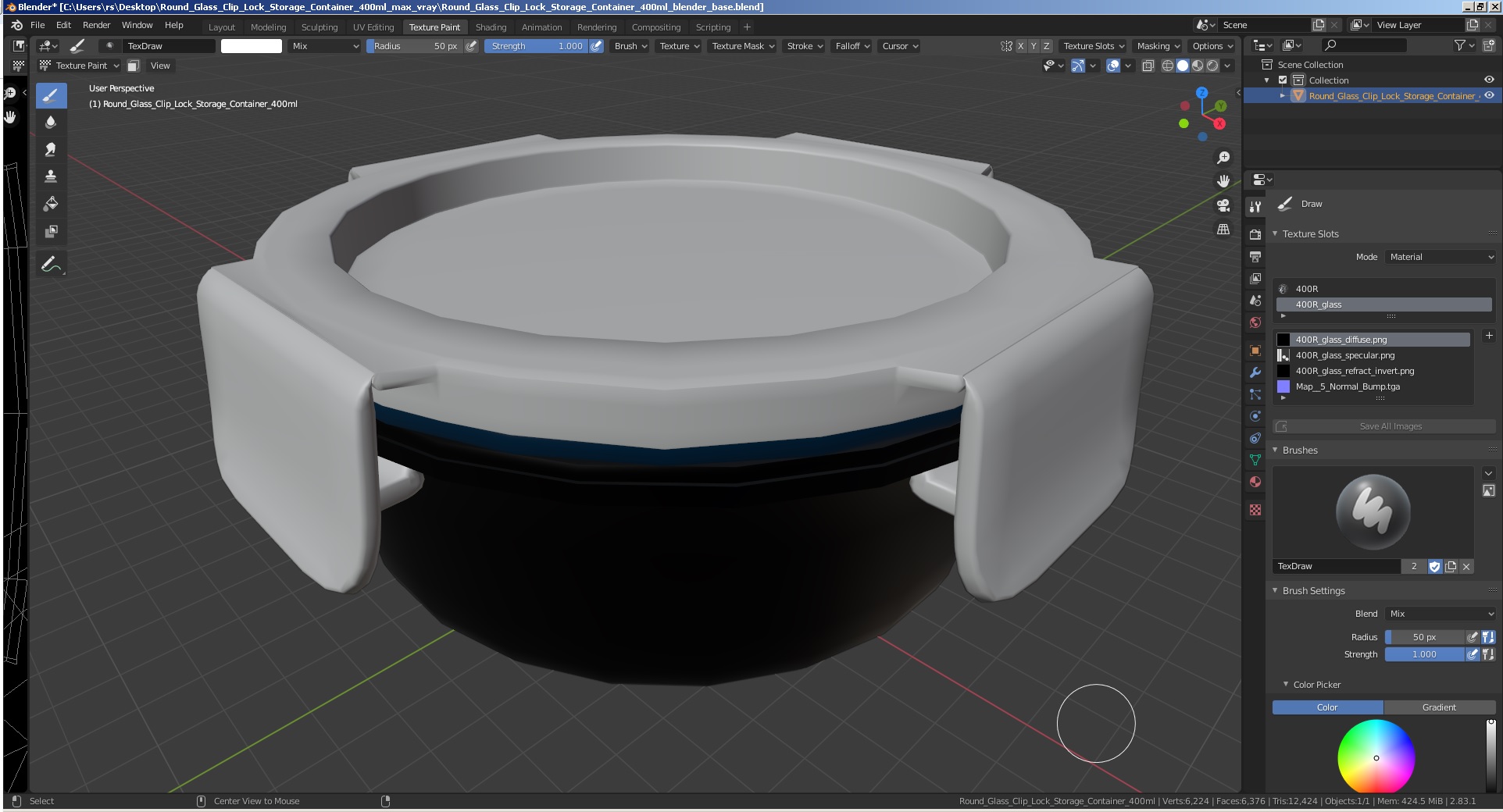Open the Blend Mix dropdown in Brush Settings
The image size is (1503, 812).
[x=1441, y=614]
